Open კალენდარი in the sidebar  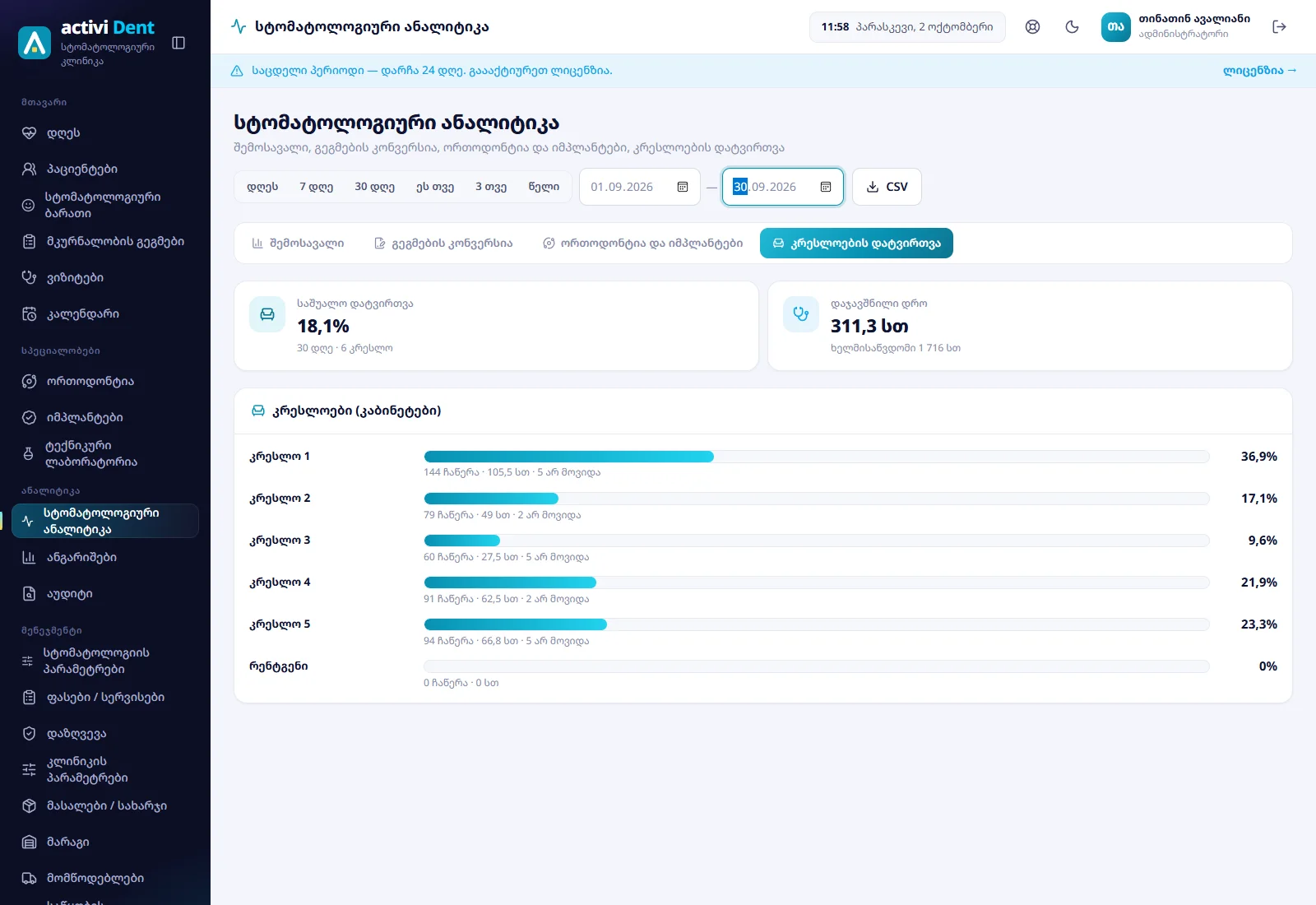coord(105,314)
